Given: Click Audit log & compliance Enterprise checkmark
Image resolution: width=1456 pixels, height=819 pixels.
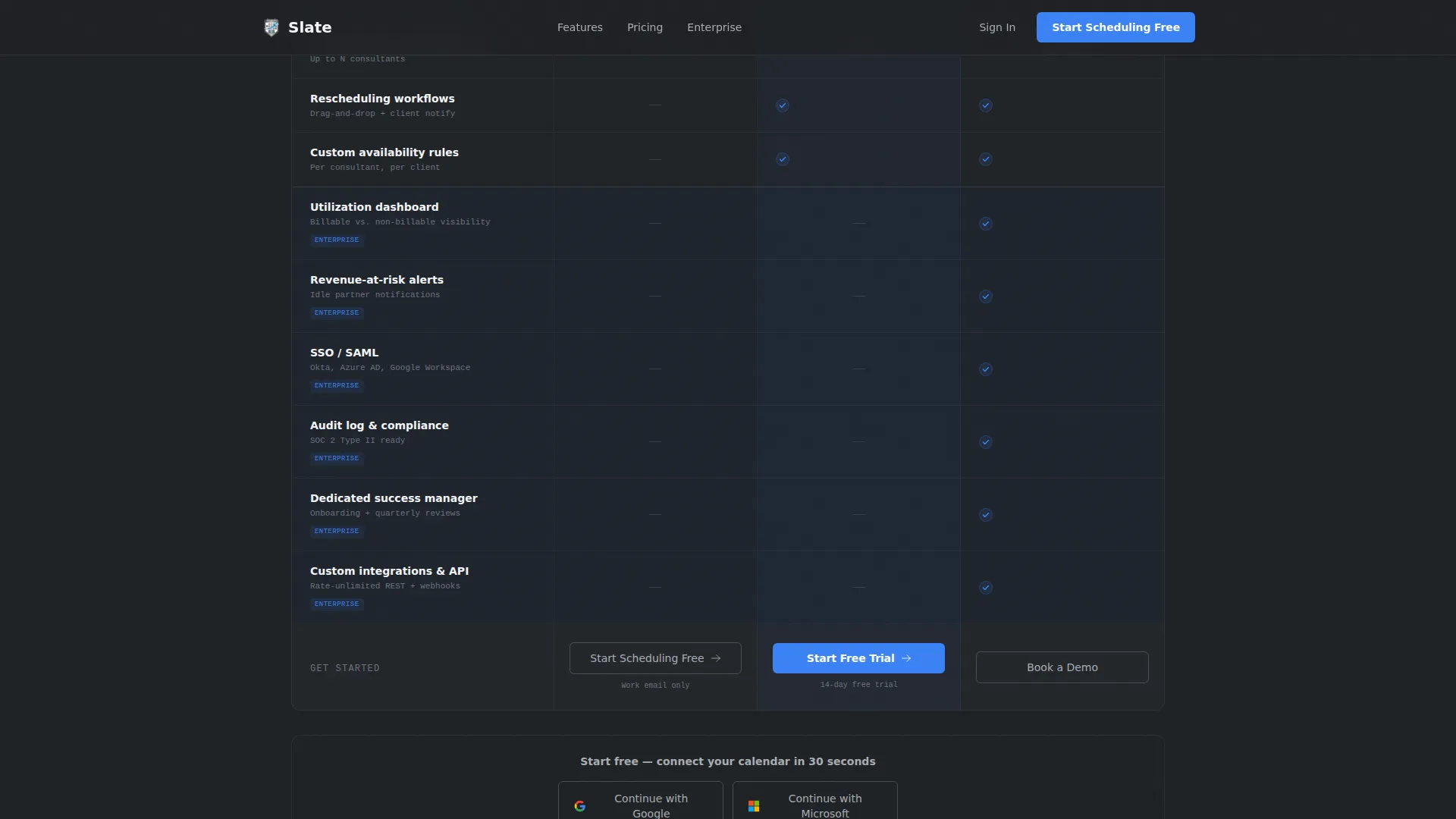Looking at the screenshot, I should coord(985,442).
